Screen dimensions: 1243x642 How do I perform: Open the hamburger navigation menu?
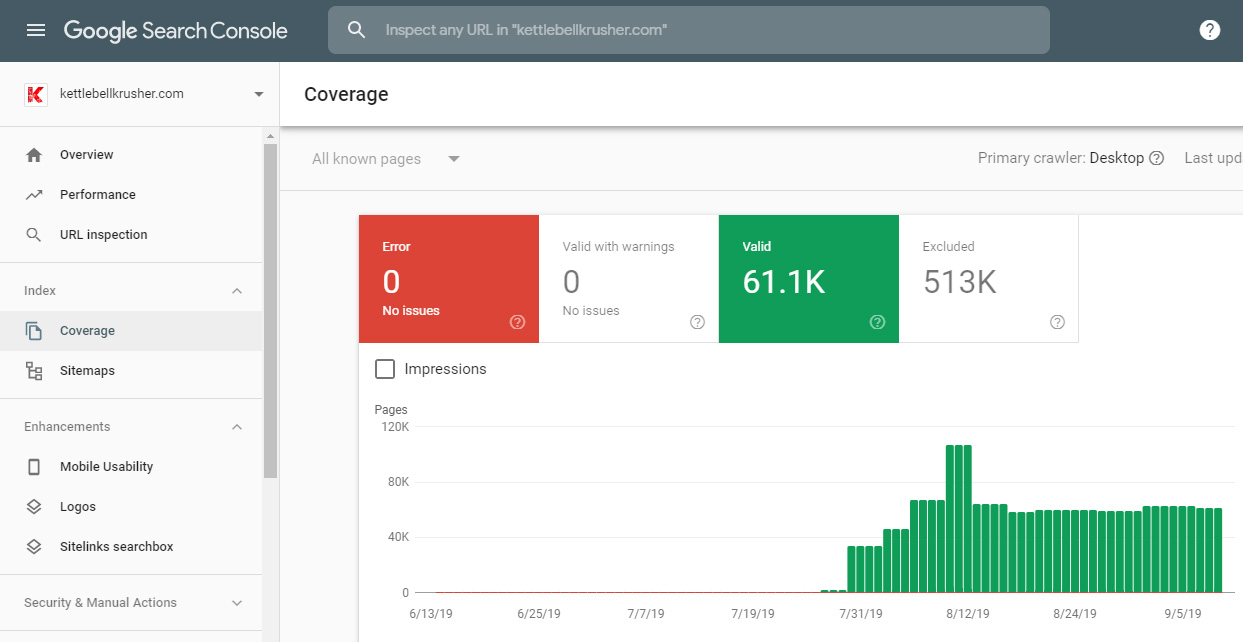[36, 30]
